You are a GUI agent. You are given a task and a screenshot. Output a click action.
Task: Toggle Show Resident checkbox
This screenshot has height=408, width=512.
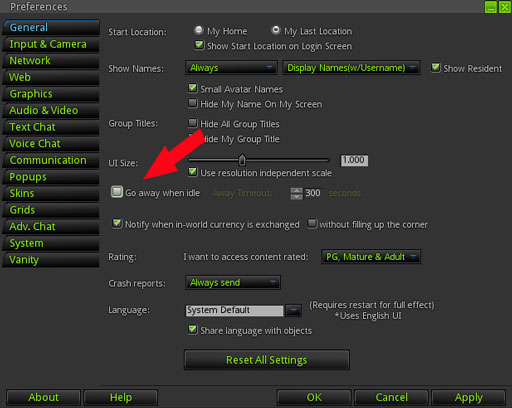pos(435,68)
